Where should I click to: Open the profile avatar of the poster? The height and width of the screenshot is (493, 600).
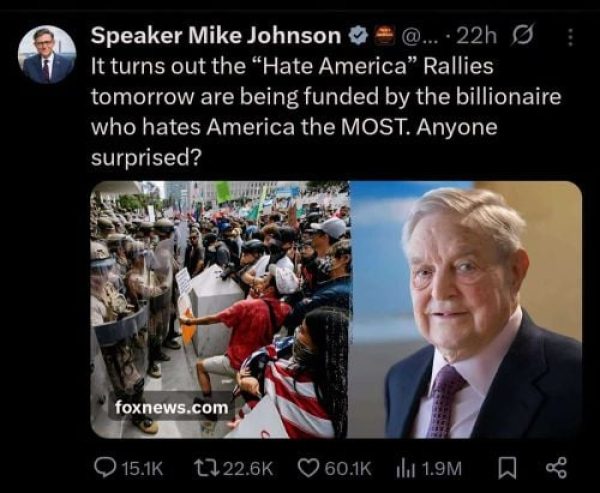pyautogui.click(x=47, y=54)
